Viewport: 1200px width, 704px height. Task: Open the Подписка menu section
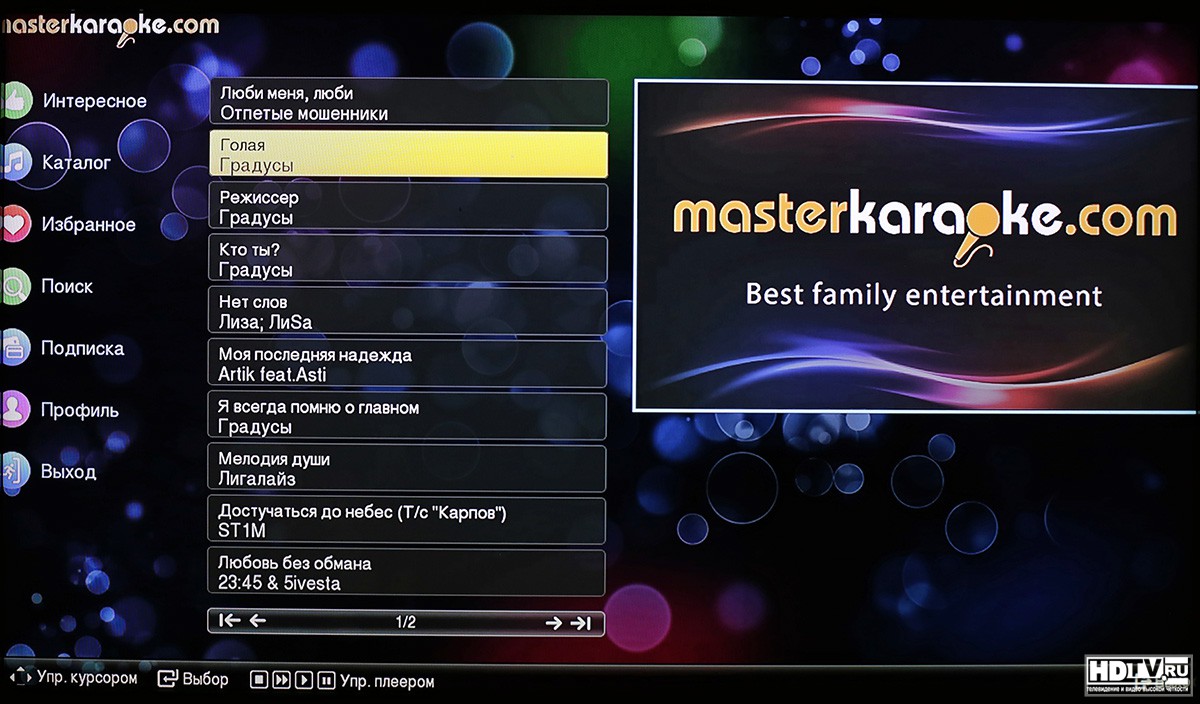pos(82,349)
